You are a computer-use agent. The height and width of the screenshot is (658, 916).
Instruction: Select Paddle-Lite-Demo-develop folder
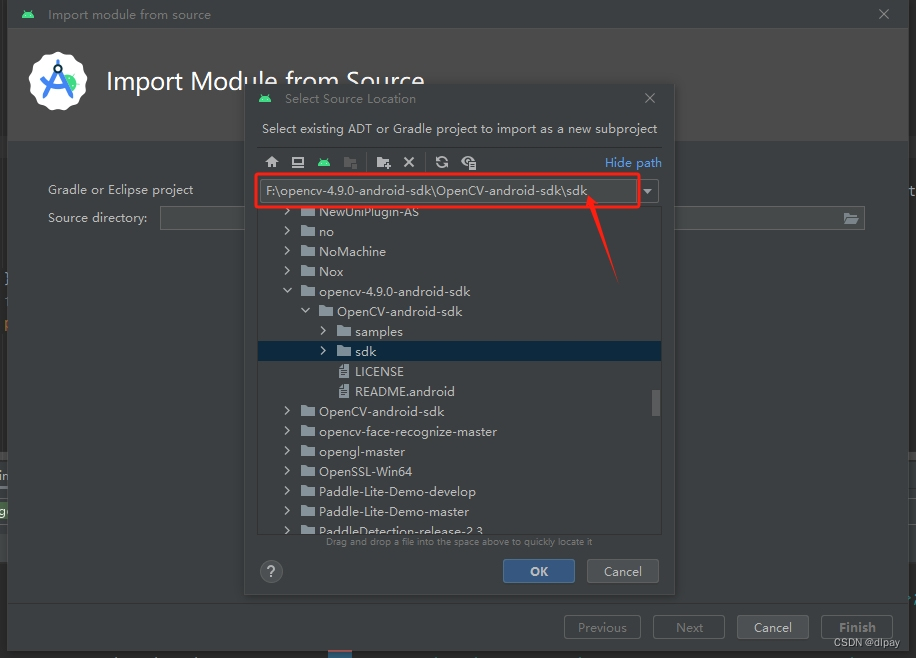point(459,490)
